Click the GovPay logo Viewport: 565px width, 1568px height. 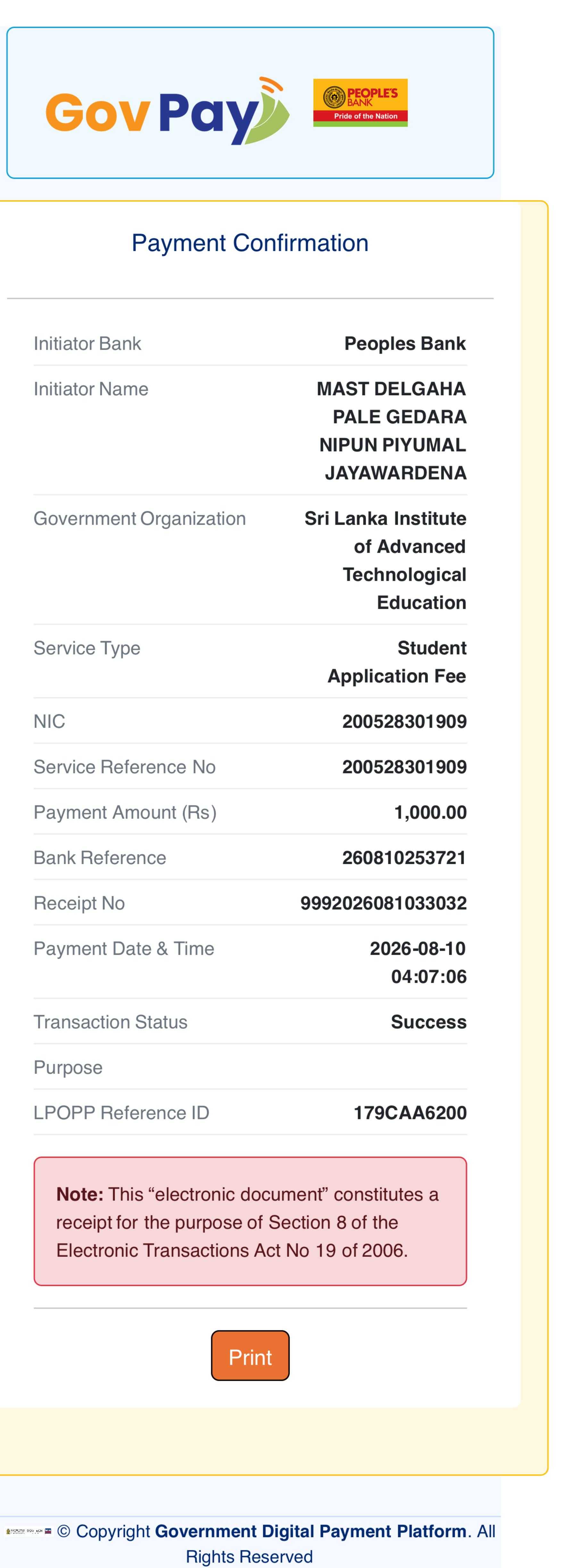167,111
